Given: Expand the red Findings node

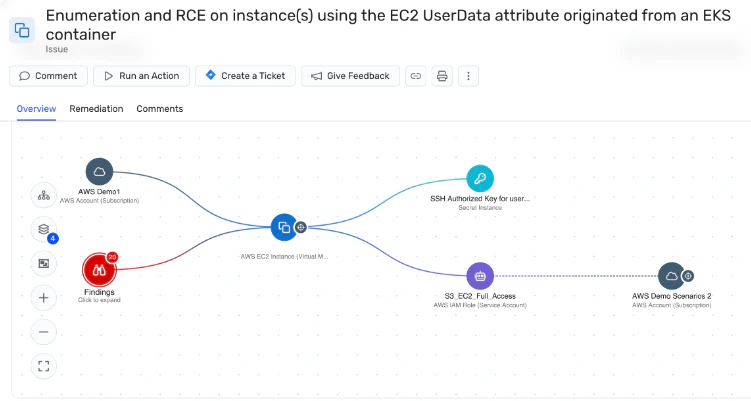Looking at the screenshot, I should (99, 270).
